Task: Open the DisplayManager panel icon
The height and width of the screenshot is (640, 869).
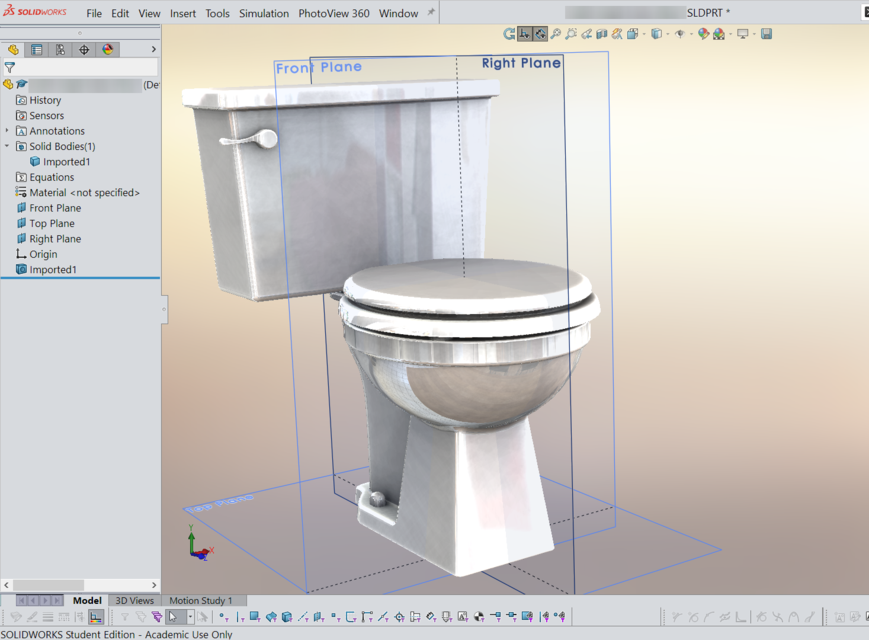Action: (x=107, y=49)
